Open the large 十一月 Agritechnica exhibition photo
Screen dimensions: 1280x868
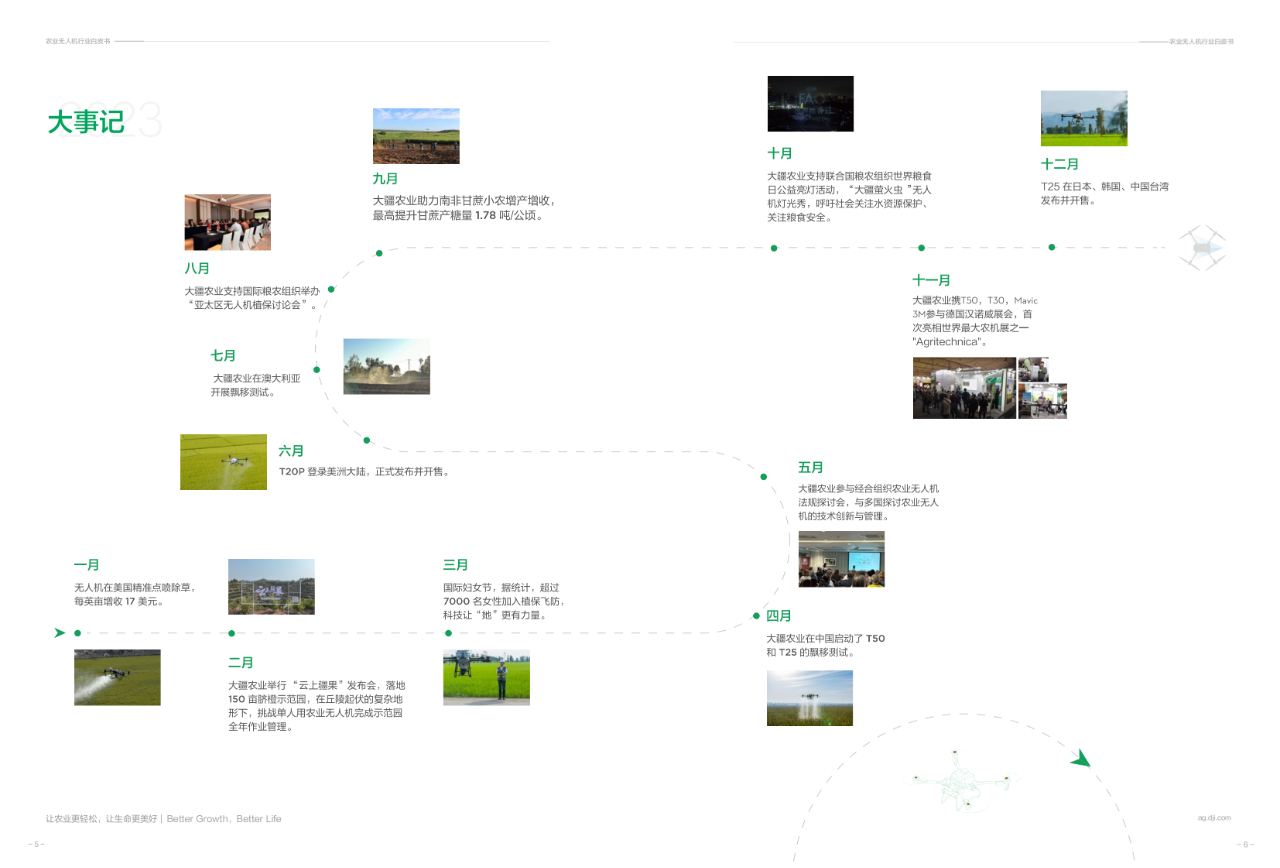pos(964,388)
